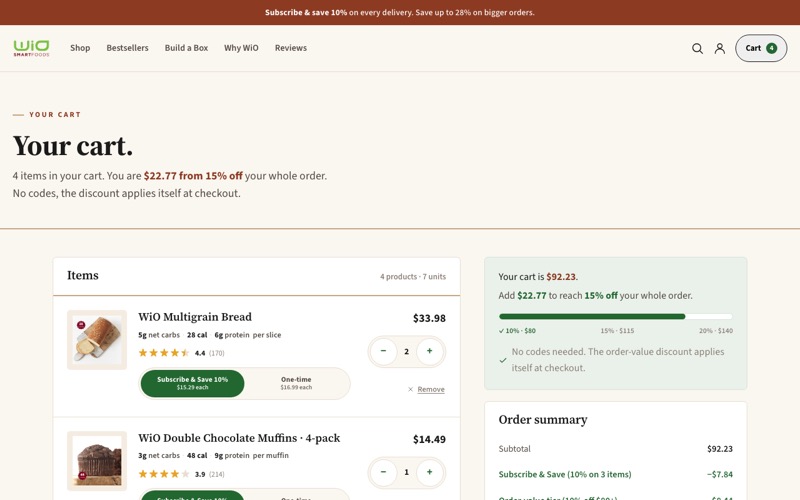
Task: Remove Multigrain Bread from cart
Action: pyautogui.click(x=426, y=389)
